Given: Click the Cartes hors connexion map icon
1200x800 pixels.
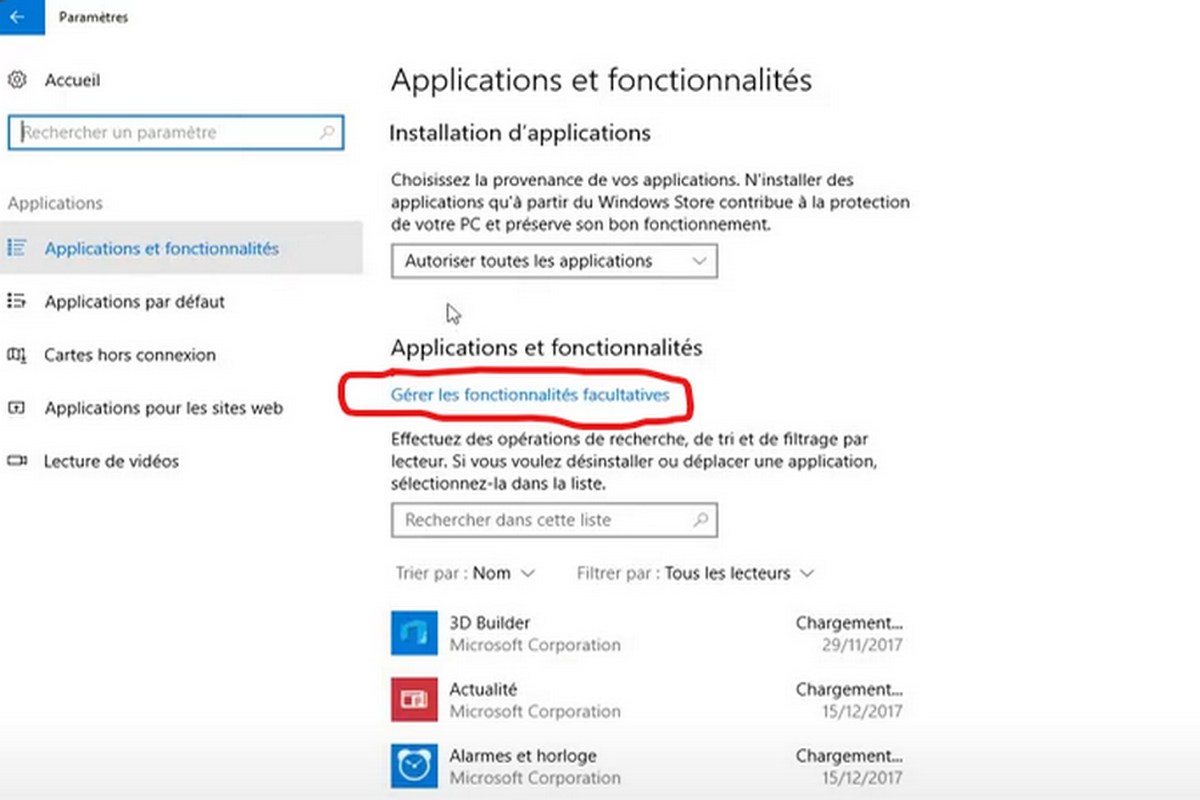Looking at the screenshot, I should pyautogui.click(x=16, y=355).
